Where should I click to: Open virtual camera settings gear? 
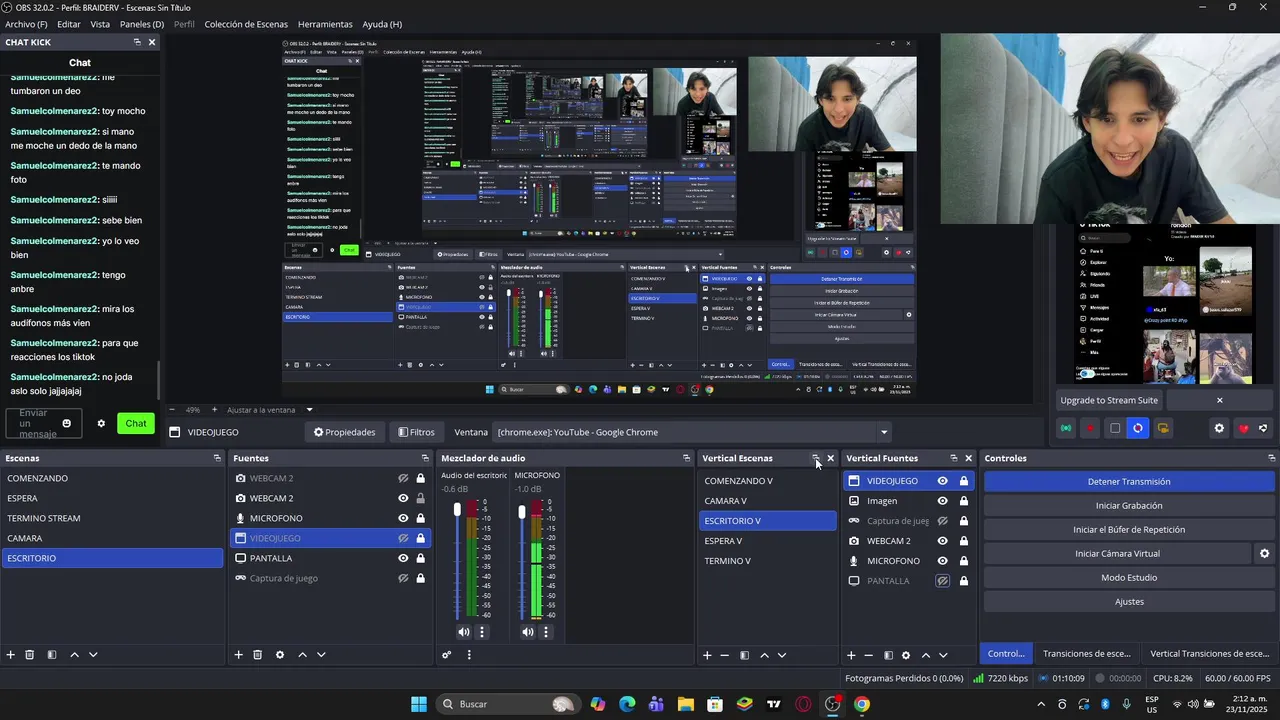tap(1264, 554)
